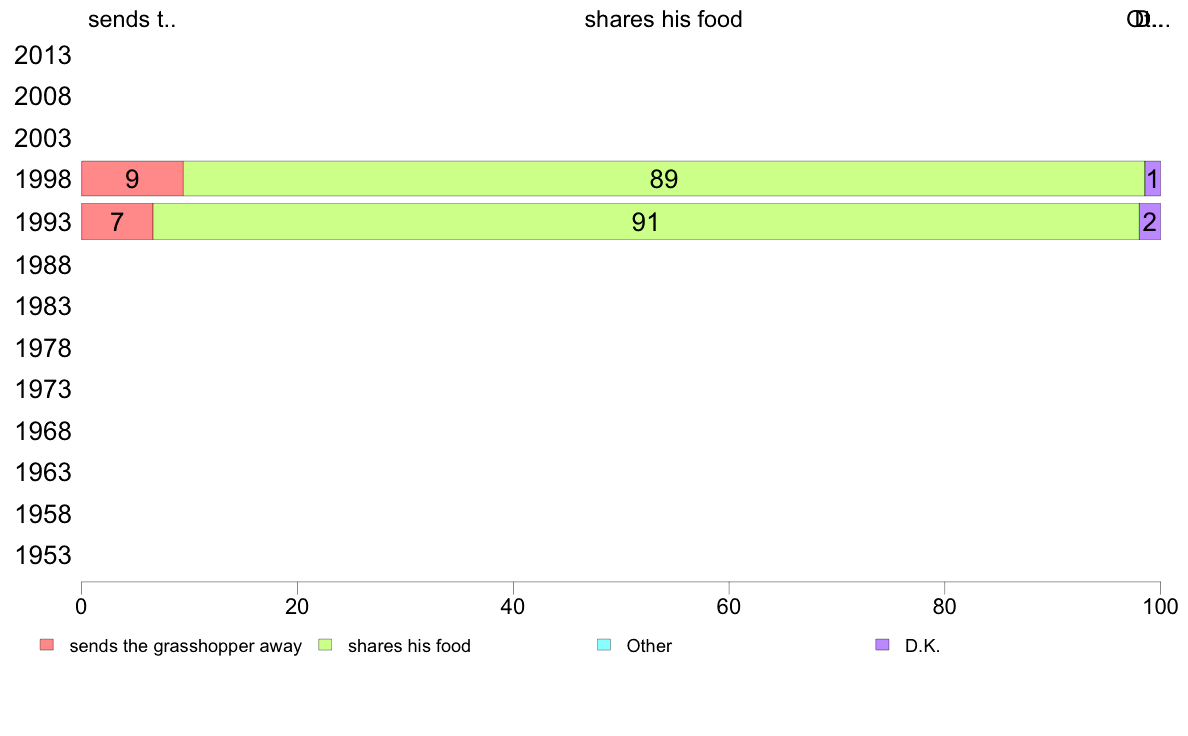Select the 1998 red bar segment labeled 9
The height and width of the screenshot is (736, 1188).
click(133, 179)
